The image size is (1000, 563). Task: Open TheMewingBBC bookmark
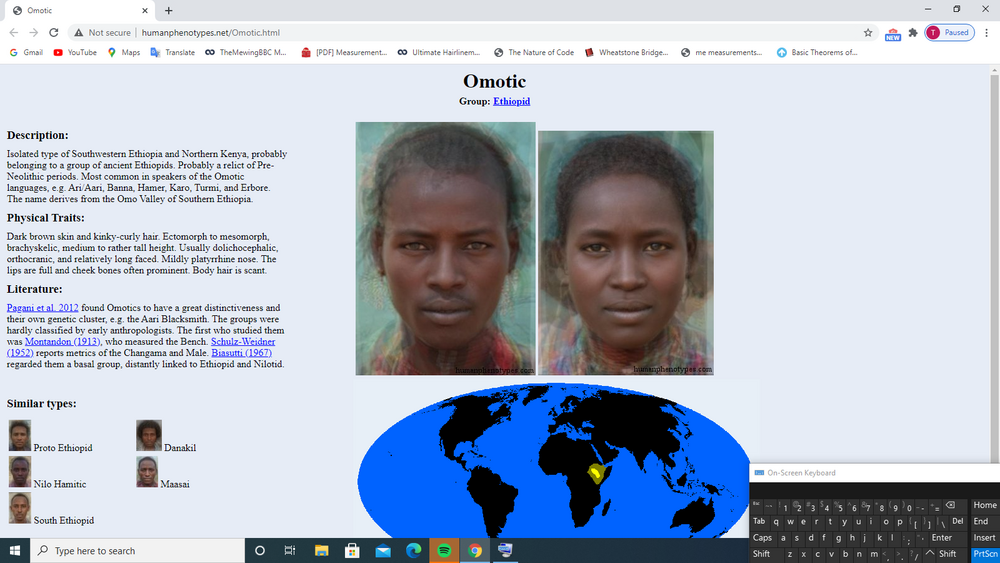(x=246, y=52)
